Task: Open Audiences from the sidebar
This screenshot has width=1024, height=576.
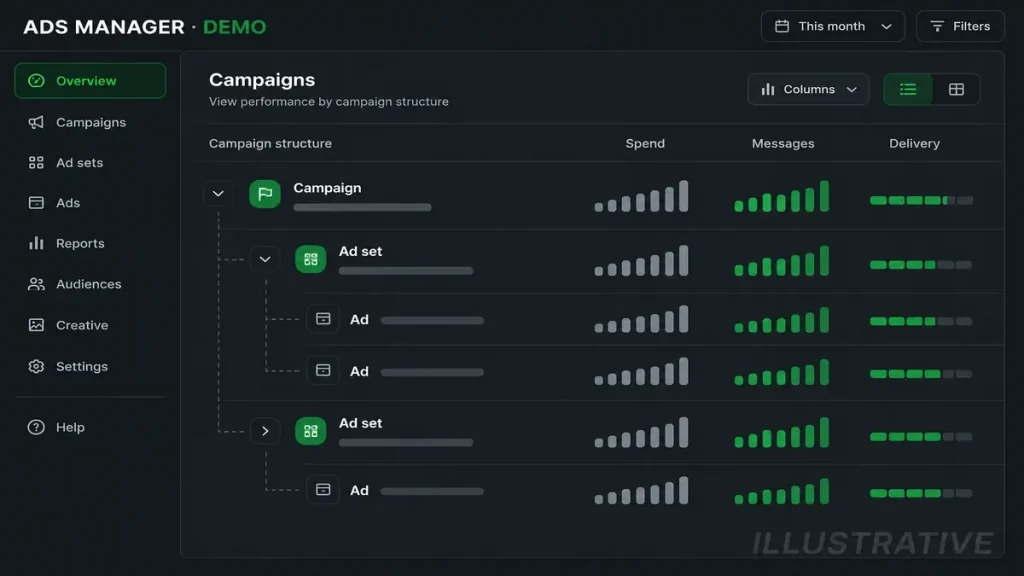Action: coord(90,284)
